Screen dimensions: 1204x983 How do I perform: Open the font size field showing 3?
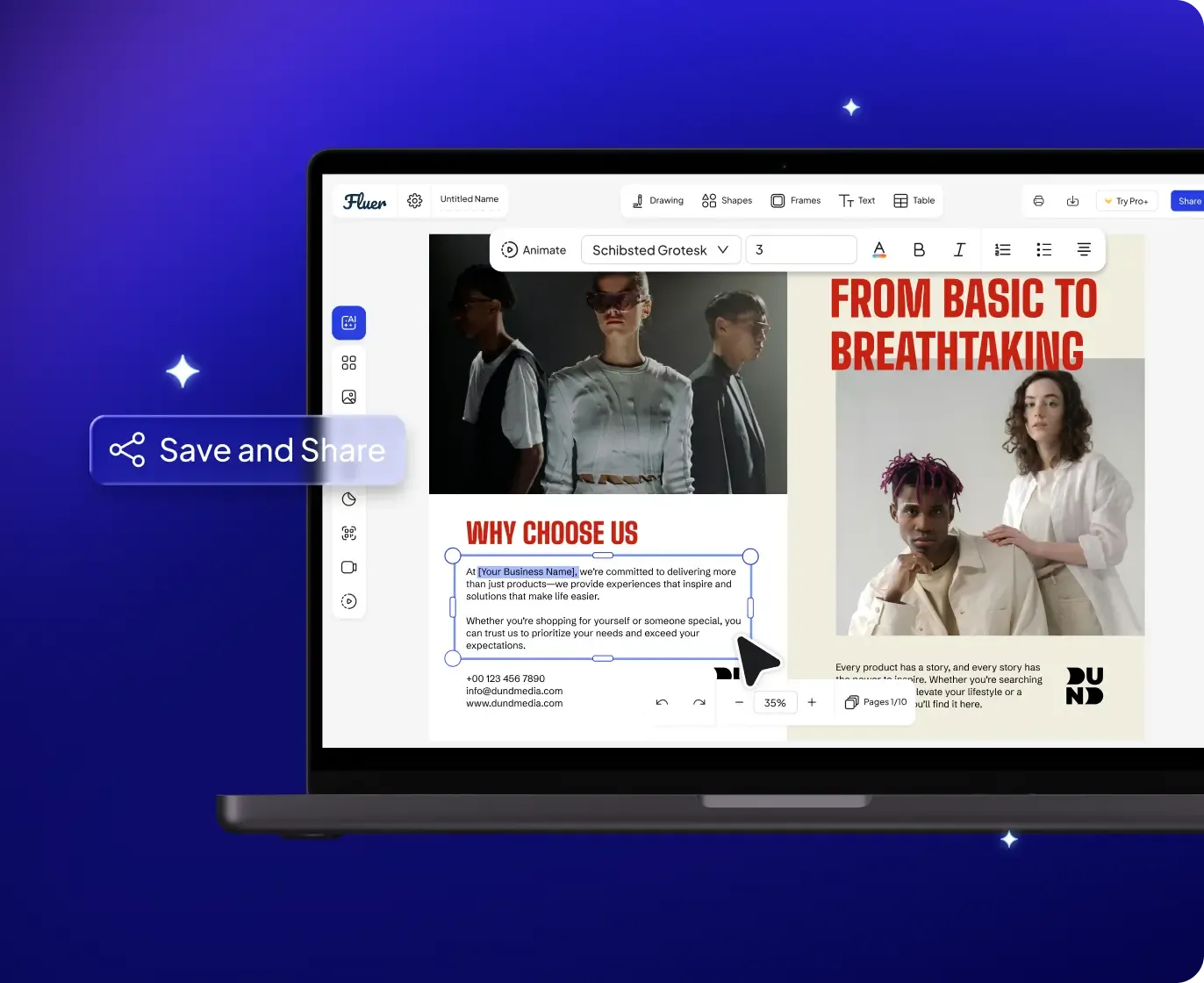[x=799, y=249]
